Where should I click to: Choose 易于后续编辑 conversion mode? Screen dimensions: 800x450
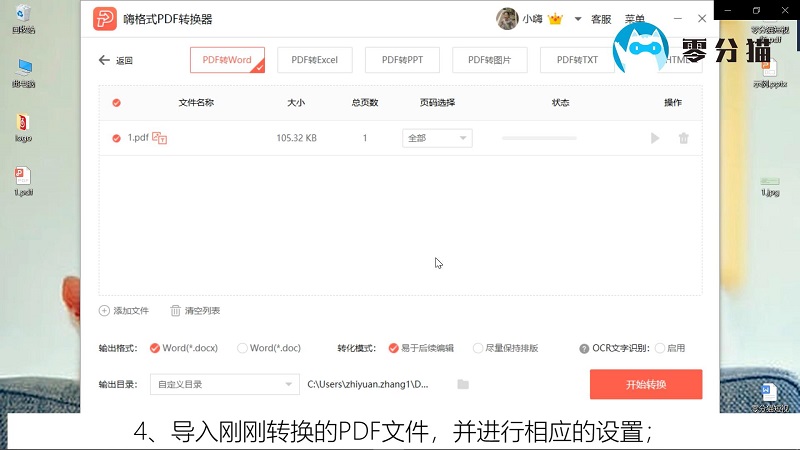[x=421, y=348]
